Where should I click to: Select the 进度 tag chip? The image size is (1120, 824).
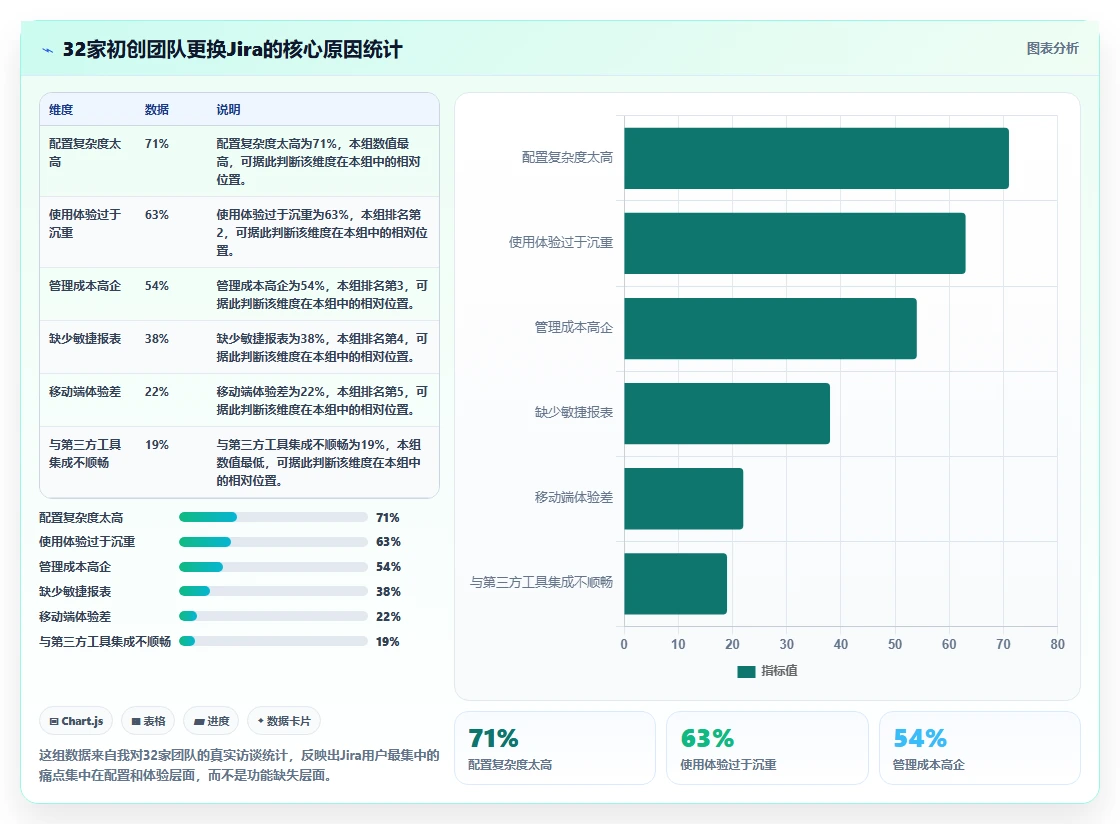coord(211,721)
